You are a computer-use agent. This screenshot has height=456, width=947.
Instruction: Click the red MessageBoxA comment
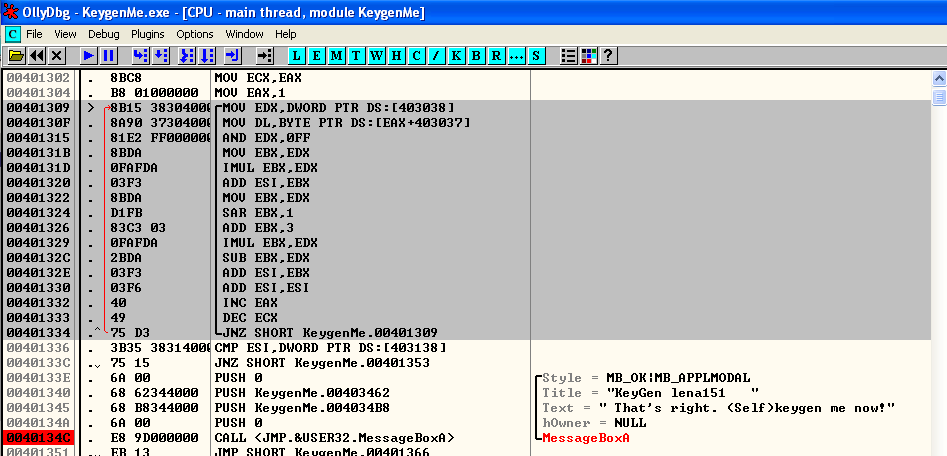tap(586, 438)
